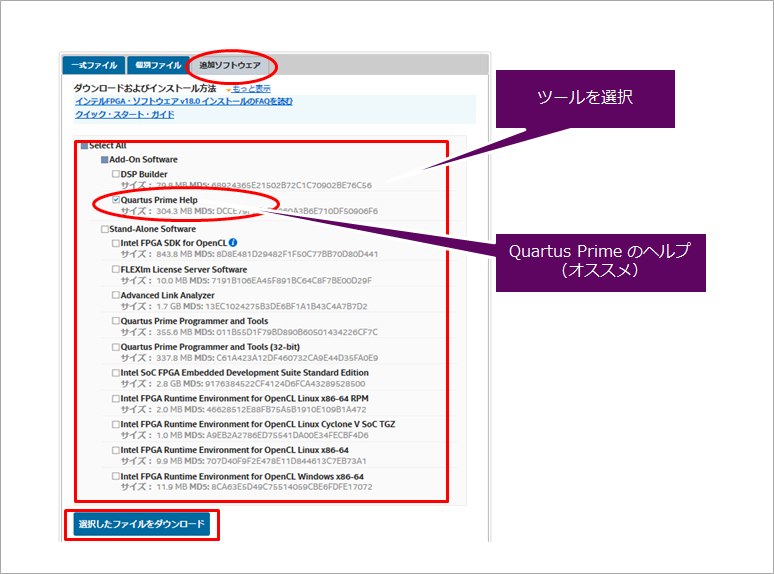
Task: Check Runtime Environment for OpenCL Linux x86-64 checkbox
Action: [116, 450]
